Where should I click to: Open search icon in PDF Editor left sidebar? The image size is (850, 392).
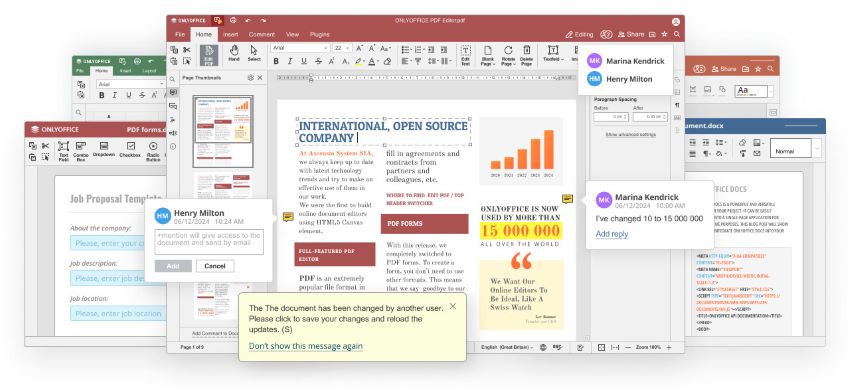coord(173,79)
